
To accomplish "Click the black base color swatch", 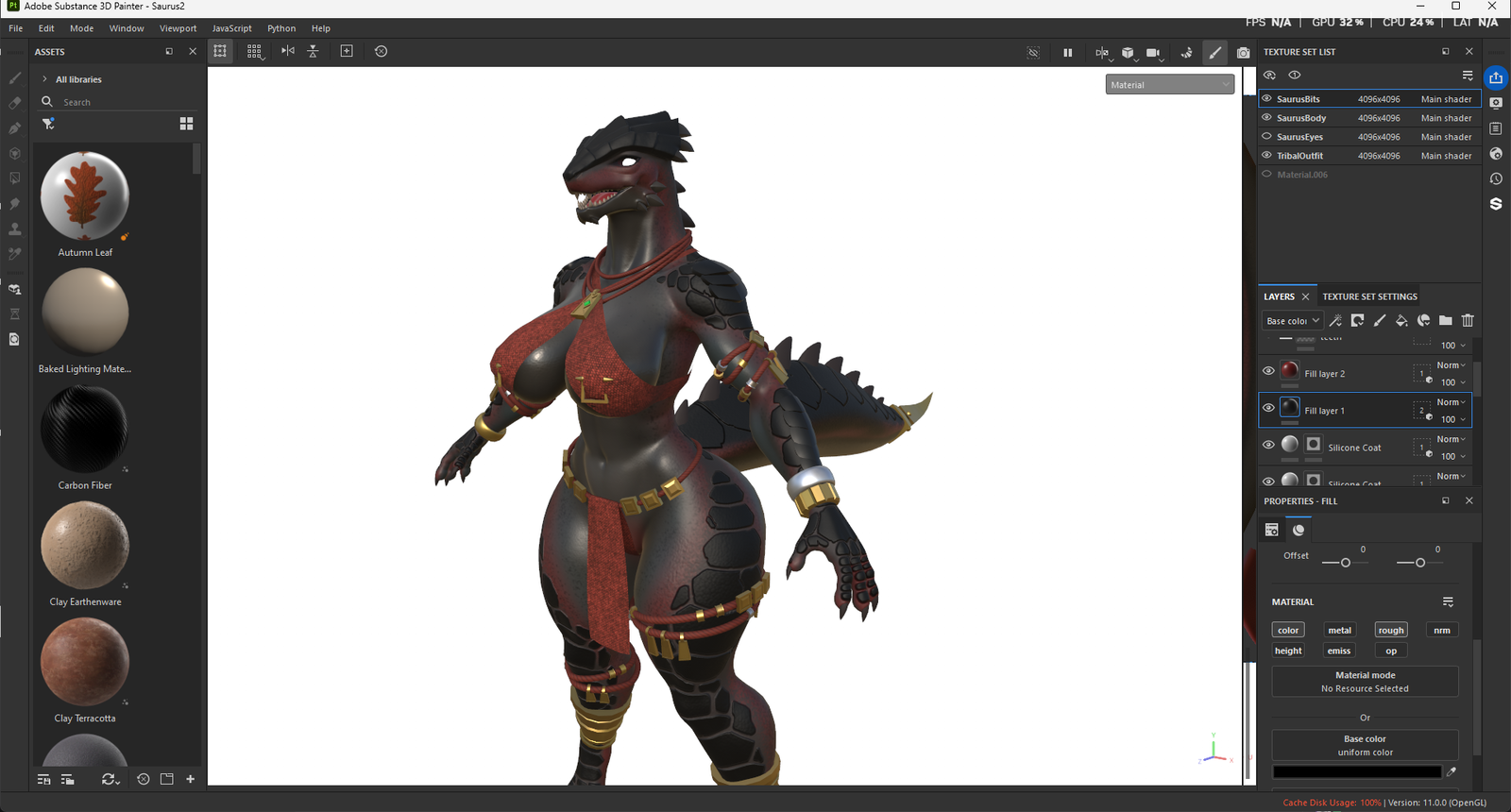I will click(1356, 772).
